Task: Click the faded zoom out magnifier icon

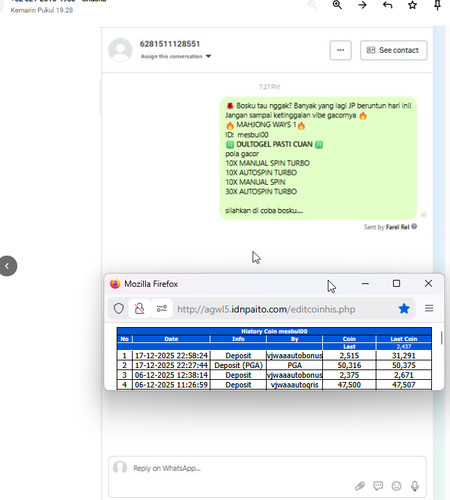Action: tap(312, 5)
